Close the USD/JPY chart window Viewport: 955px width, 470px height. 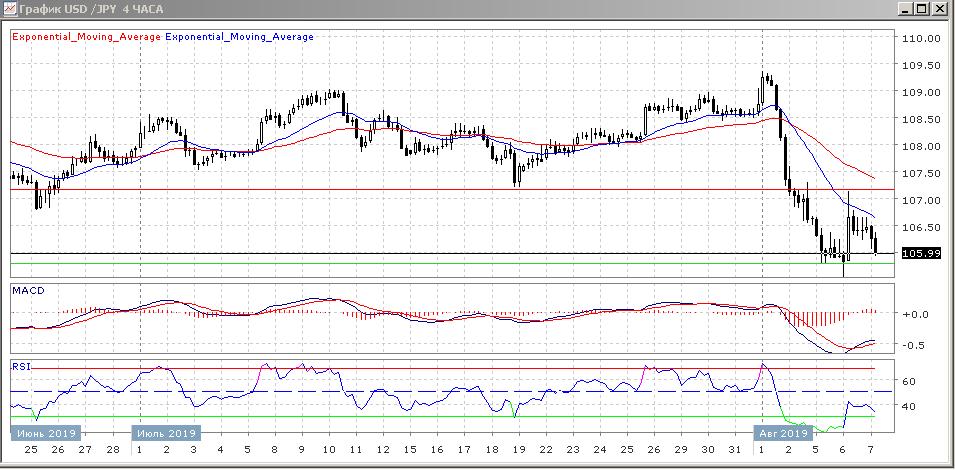pyautogui.click(x=942, y=9)
